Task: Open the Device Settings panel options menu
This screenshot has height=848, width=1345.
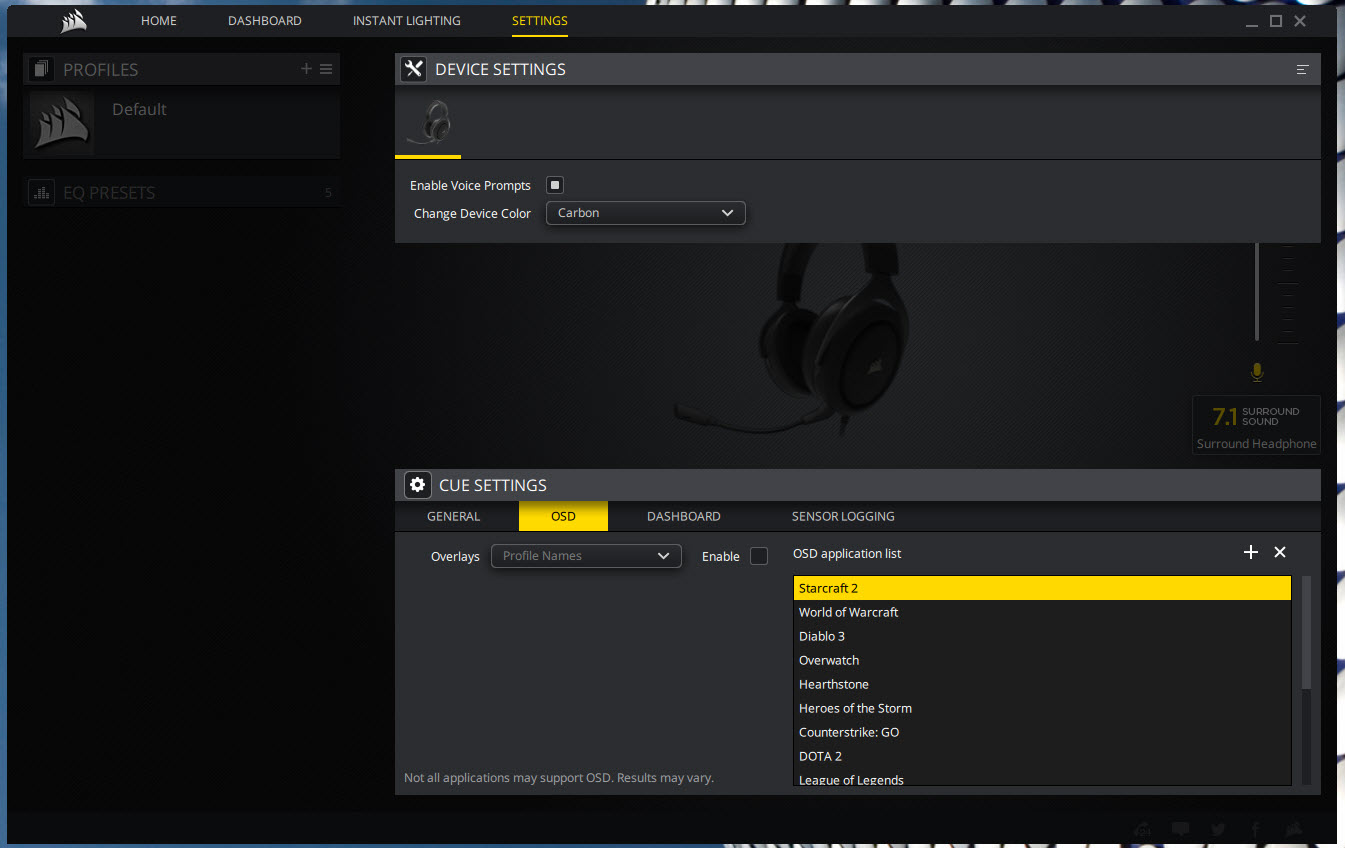Action: [1302, 69]
